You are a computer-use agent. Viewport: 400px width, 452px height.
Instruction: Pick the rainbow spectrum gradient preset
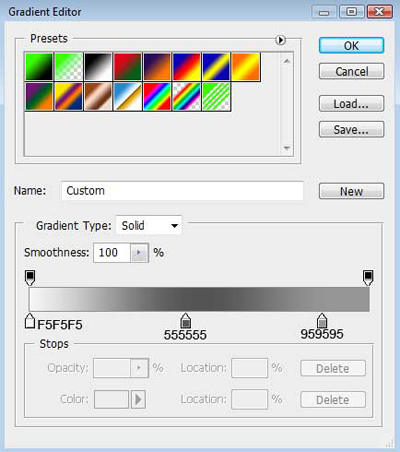[157, 96]
